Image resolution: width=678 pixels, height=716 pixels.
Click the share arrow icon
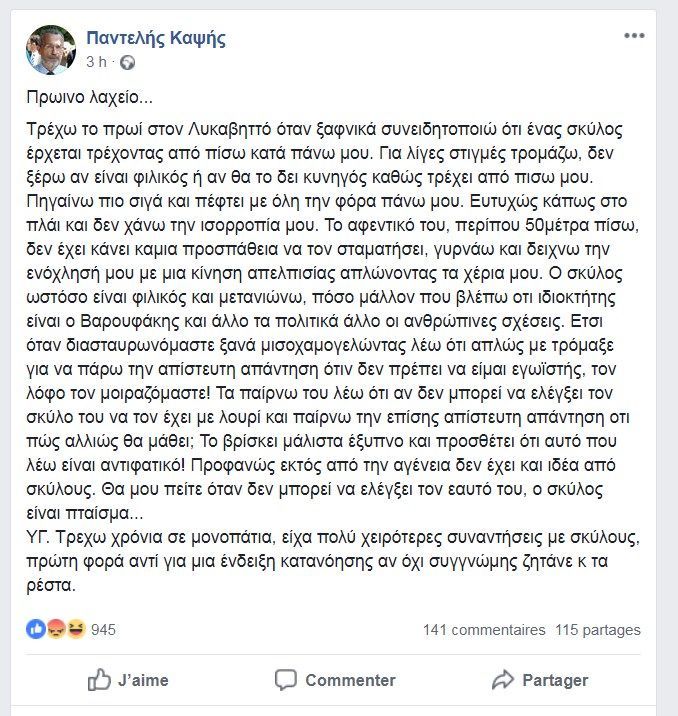pyautogui.click(x=502, y=680)
